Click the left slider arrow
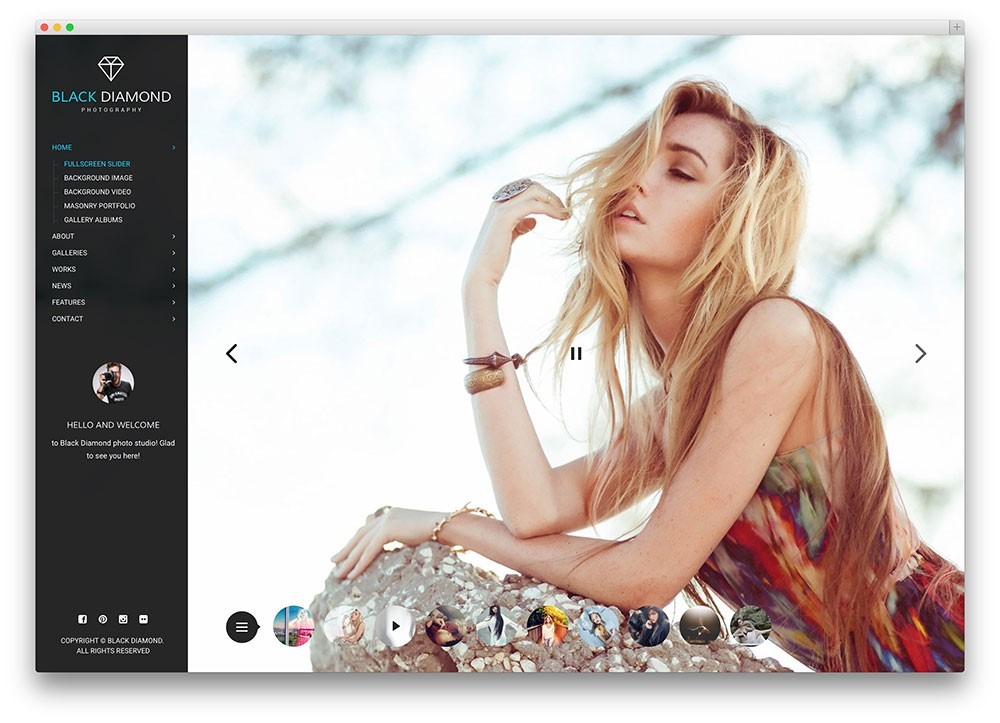Viewport: 1000px width, 723px height. [231, 353]
